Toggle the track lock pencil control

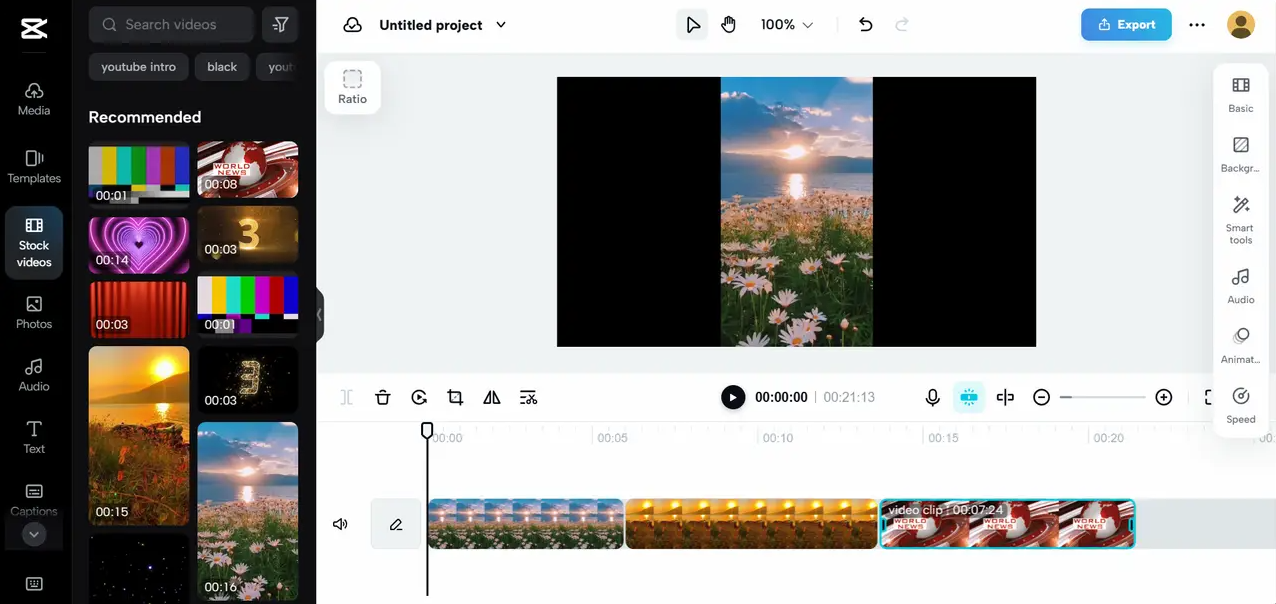(396, 523)
